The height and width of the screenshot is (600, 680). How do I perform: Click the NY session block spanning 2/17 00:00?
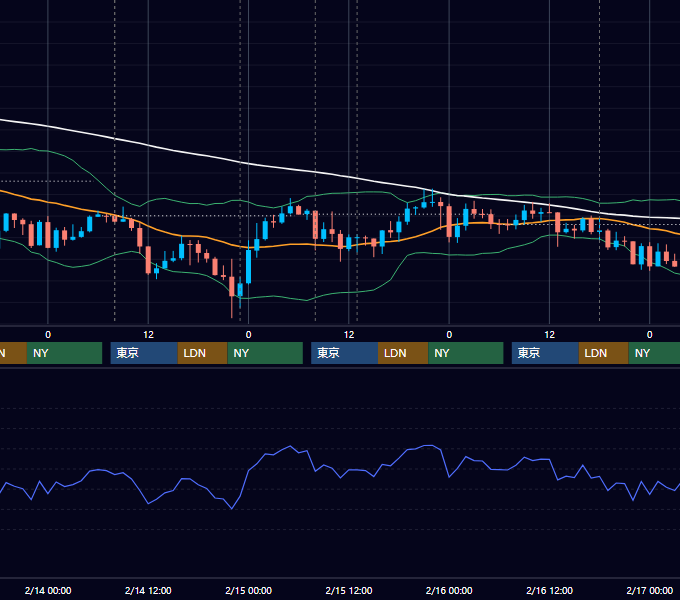[x=654, y=353]
